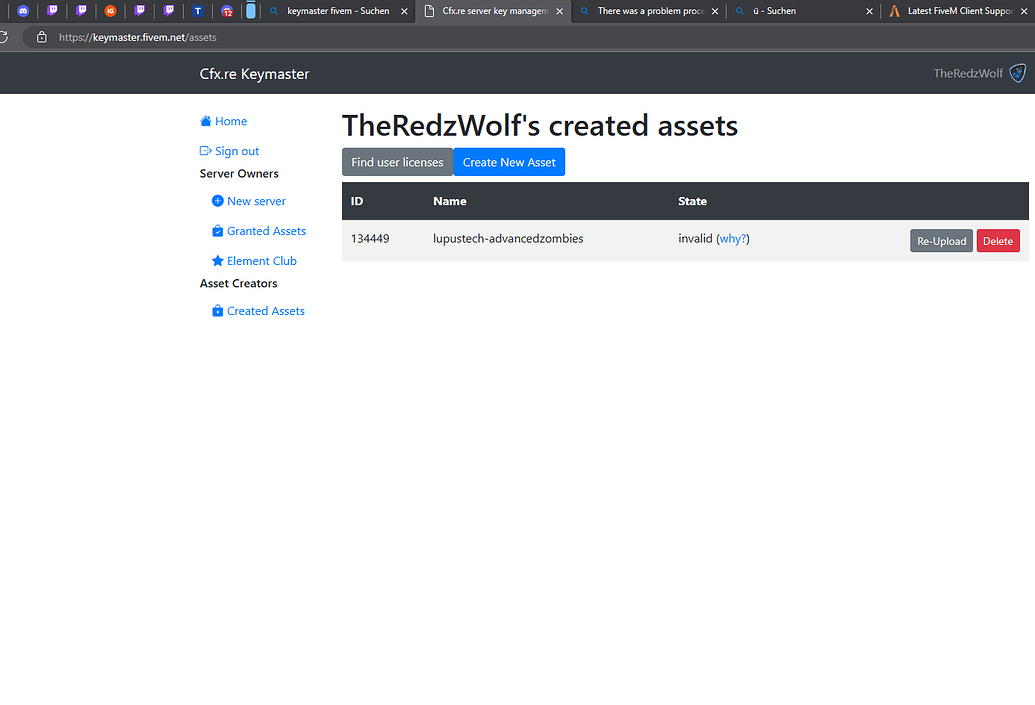This screenshot has width=1035, height=705.
Task: Click the bag icon beside Granted Assets
Action: (x=217, y=230)
